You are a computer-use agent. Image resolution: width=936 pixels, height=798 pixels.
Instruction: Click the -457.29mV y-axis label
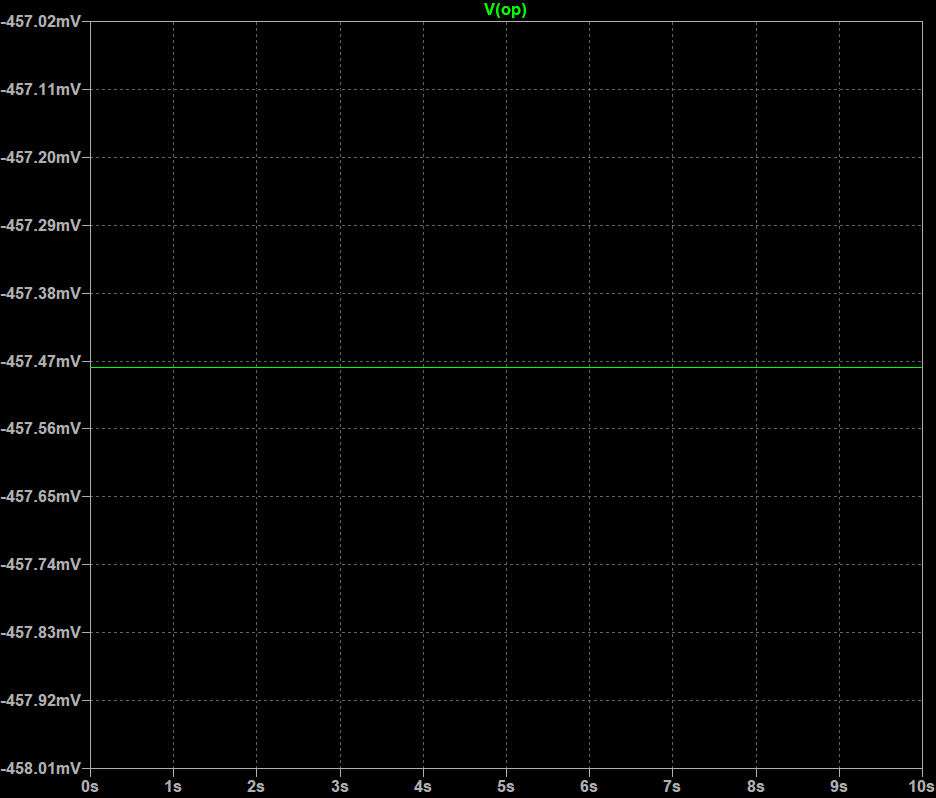click(x=42, y=225)
